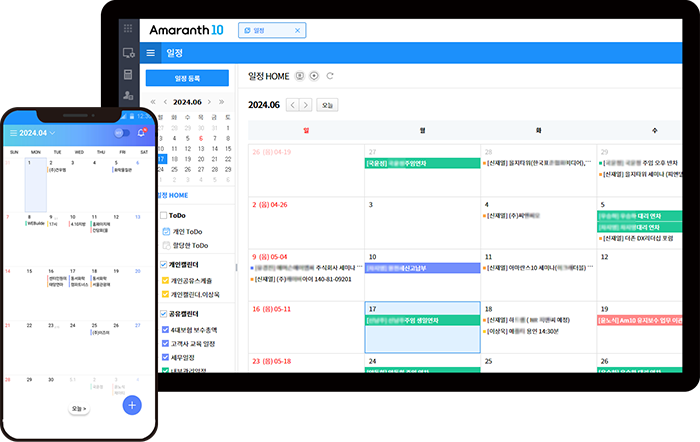This screenshot has width=700, height=442.
Task: Click the screen icon beside 일정 HOME
Action: (x=300, y=76)
